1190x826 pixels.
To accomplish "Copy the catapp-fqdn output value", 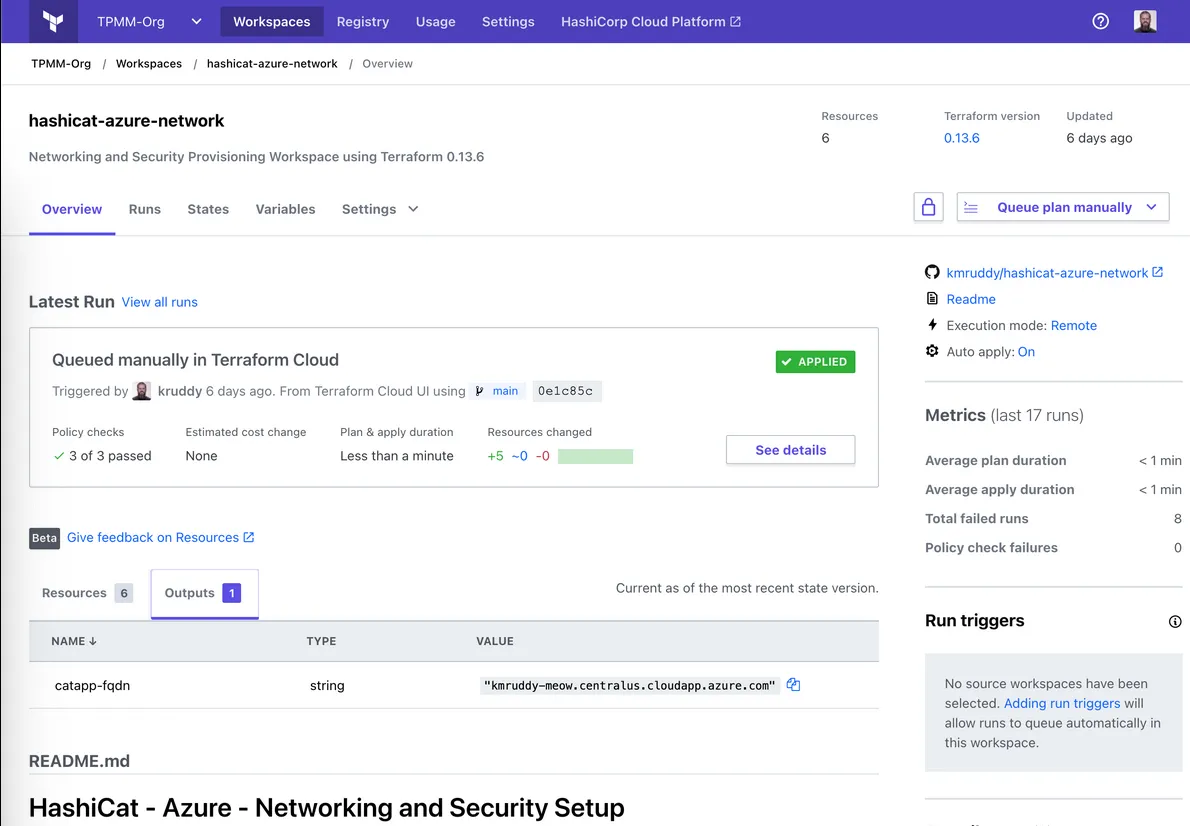I will (x=793, y=684).
